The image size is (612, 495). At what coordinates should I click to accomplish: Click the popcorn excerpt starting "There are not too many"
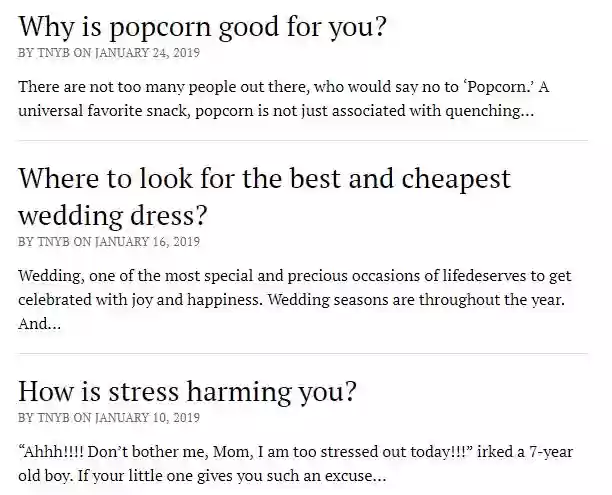tap(284, 98)
